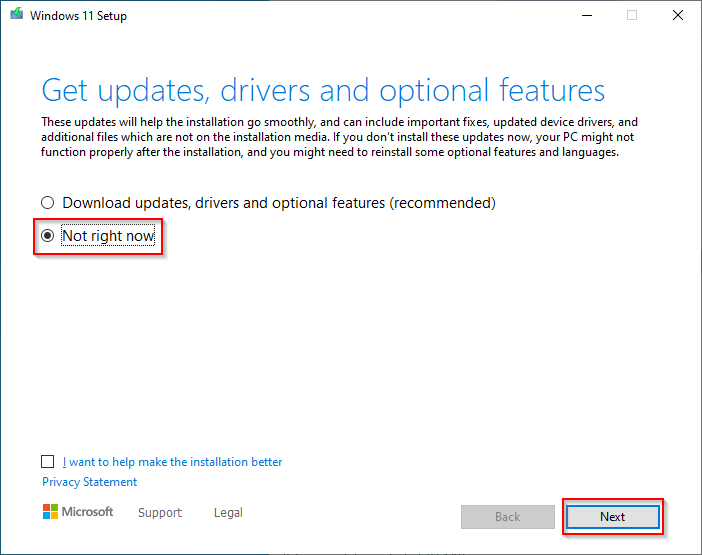Click the Windows 11 Setup title bar icon
This screenshot has width=702, height=555.
(x=17, y=14)
